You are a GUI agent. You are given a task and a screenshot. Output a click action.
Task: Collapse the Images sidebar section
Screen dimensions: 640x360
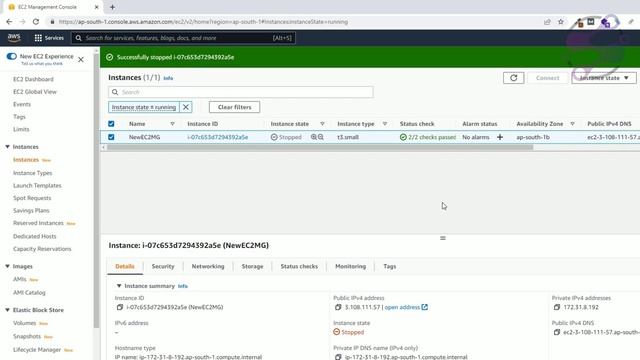tap(7, 266)
